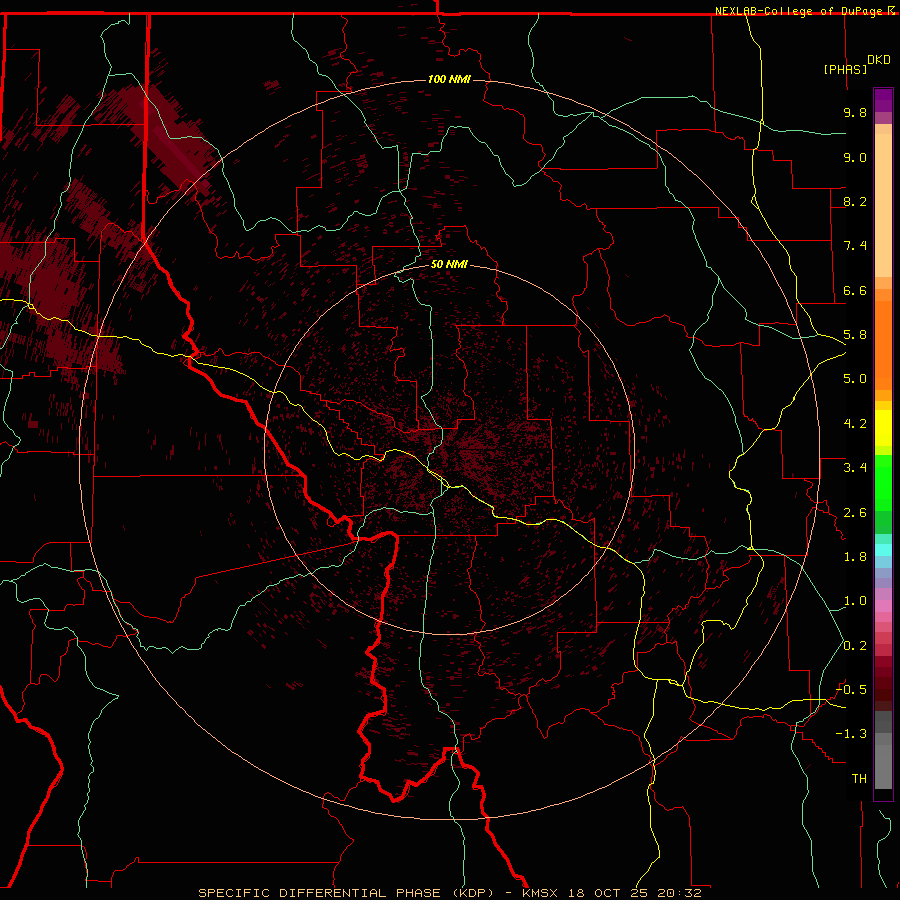
Task: Select the 50 NMI range ring label
Action: [x=449, y=265]
